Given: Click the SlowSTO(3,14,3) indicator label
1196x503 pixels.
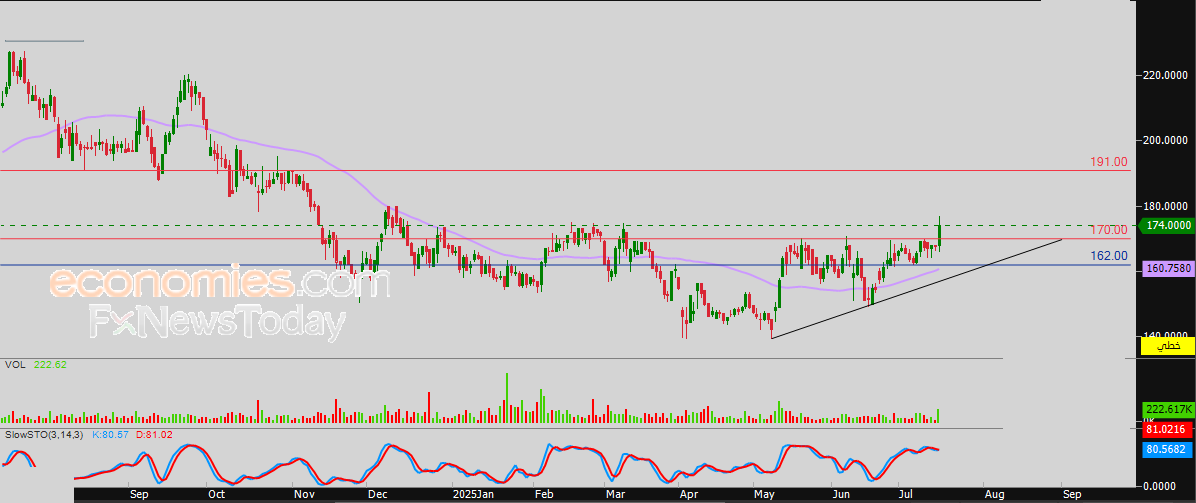Looking at the screenshot, I should pyautogui.click(x=45, y=434).
